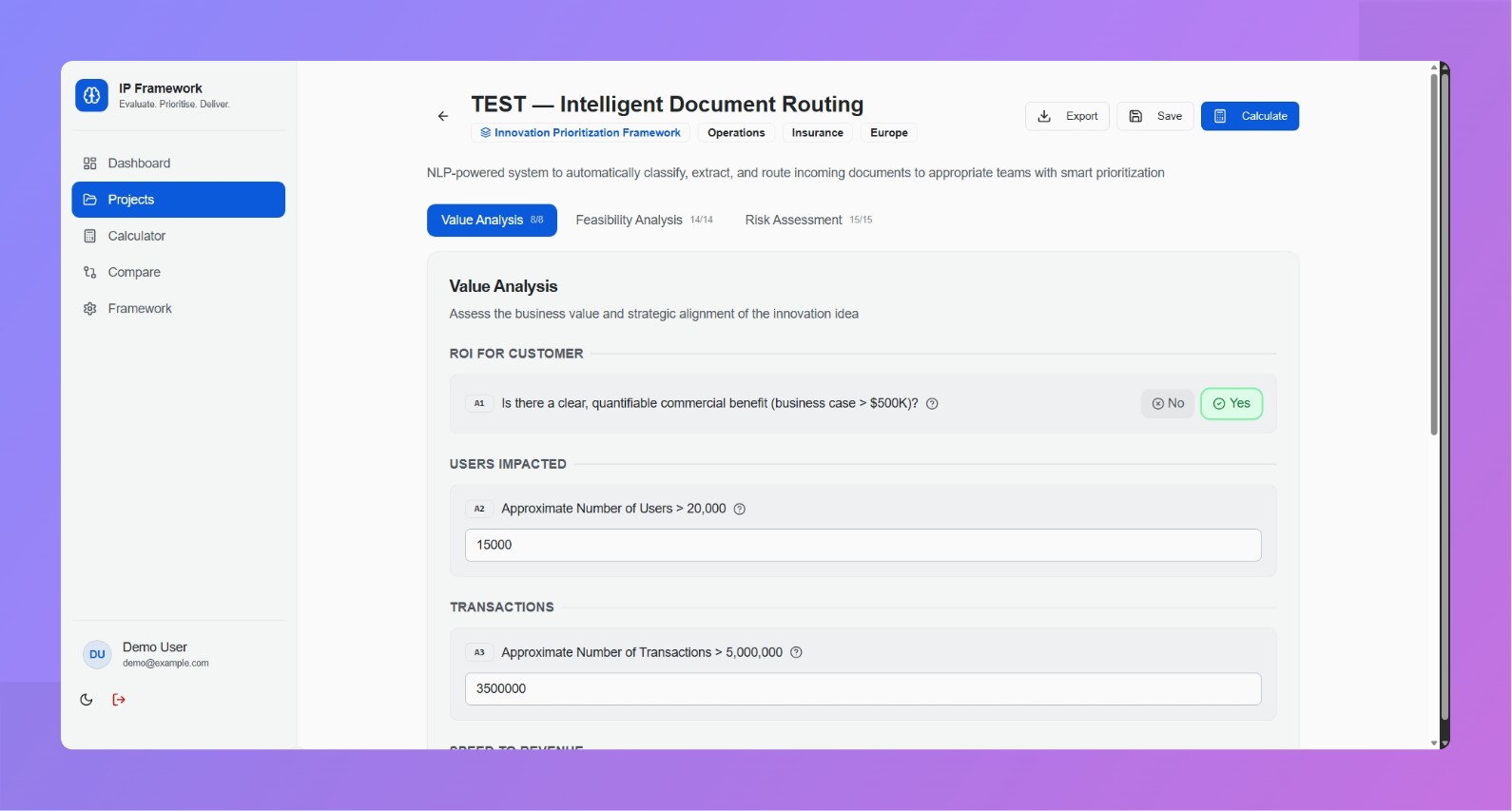Image resolution: width=1512 pixels, height=811 pixels.
Task: Open help icon next to Number of Transactions
Action: click(x=797, y=653)
